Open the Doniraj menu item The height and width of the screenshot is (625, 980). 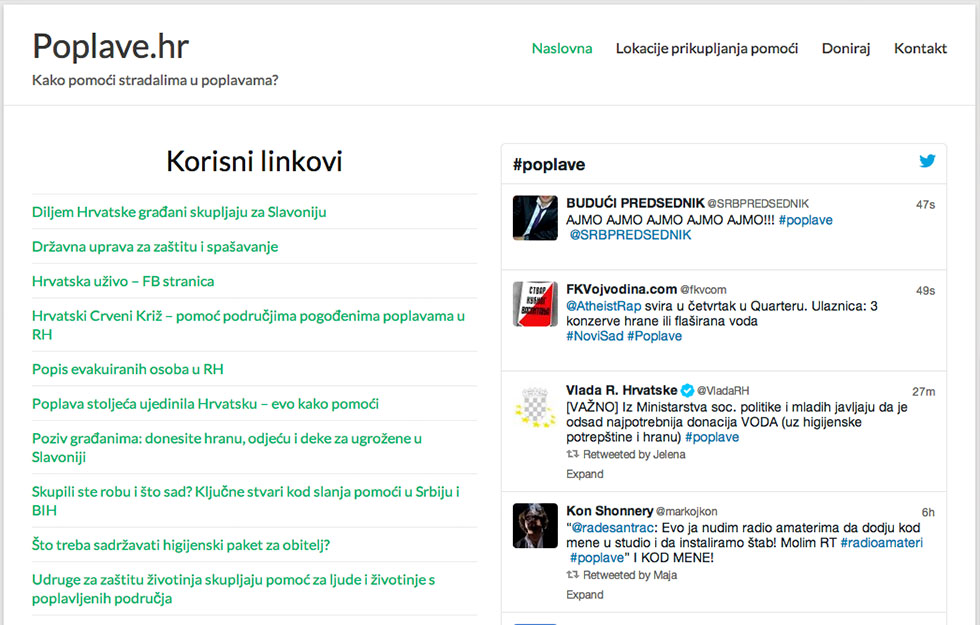pyautogui.click(x=846, y=48)
